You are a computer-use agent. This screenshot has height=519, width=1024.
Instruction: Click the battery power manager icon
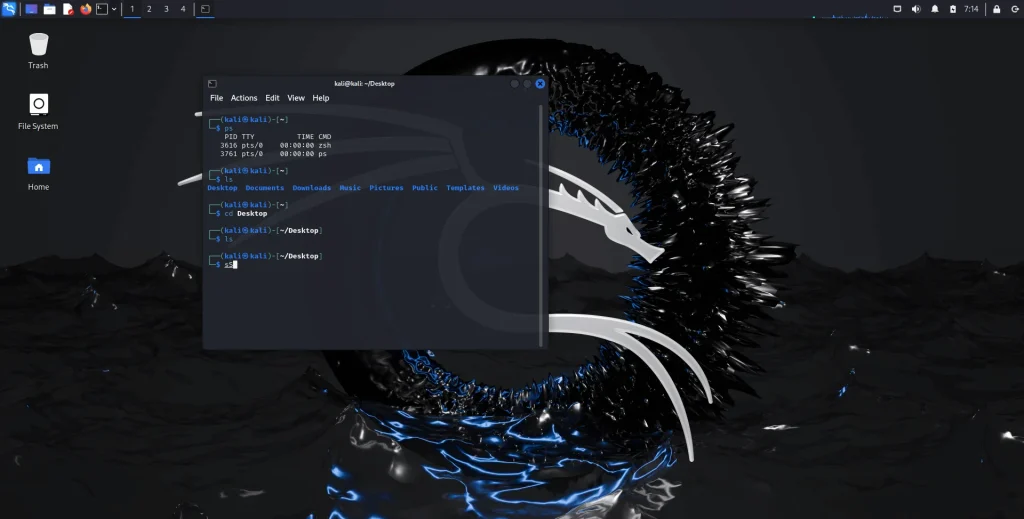click(x=953, y=9)
